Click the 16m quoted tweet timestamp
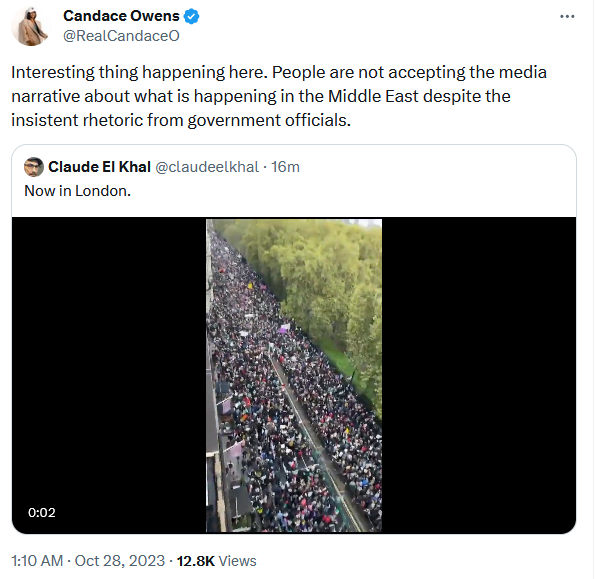The image size is (596, 579). [285, 167]
